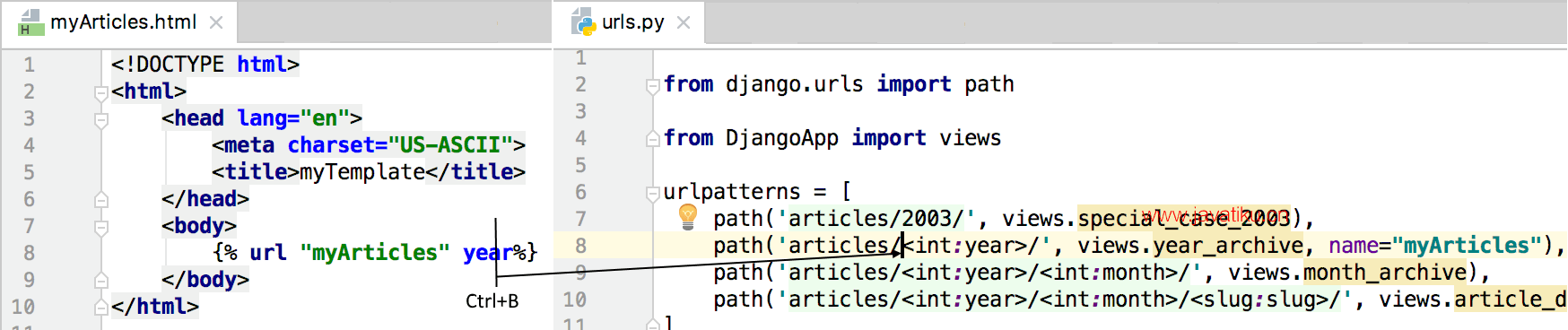
Task: Click the fold marker at closing html tag
Action: click(101, 308)
